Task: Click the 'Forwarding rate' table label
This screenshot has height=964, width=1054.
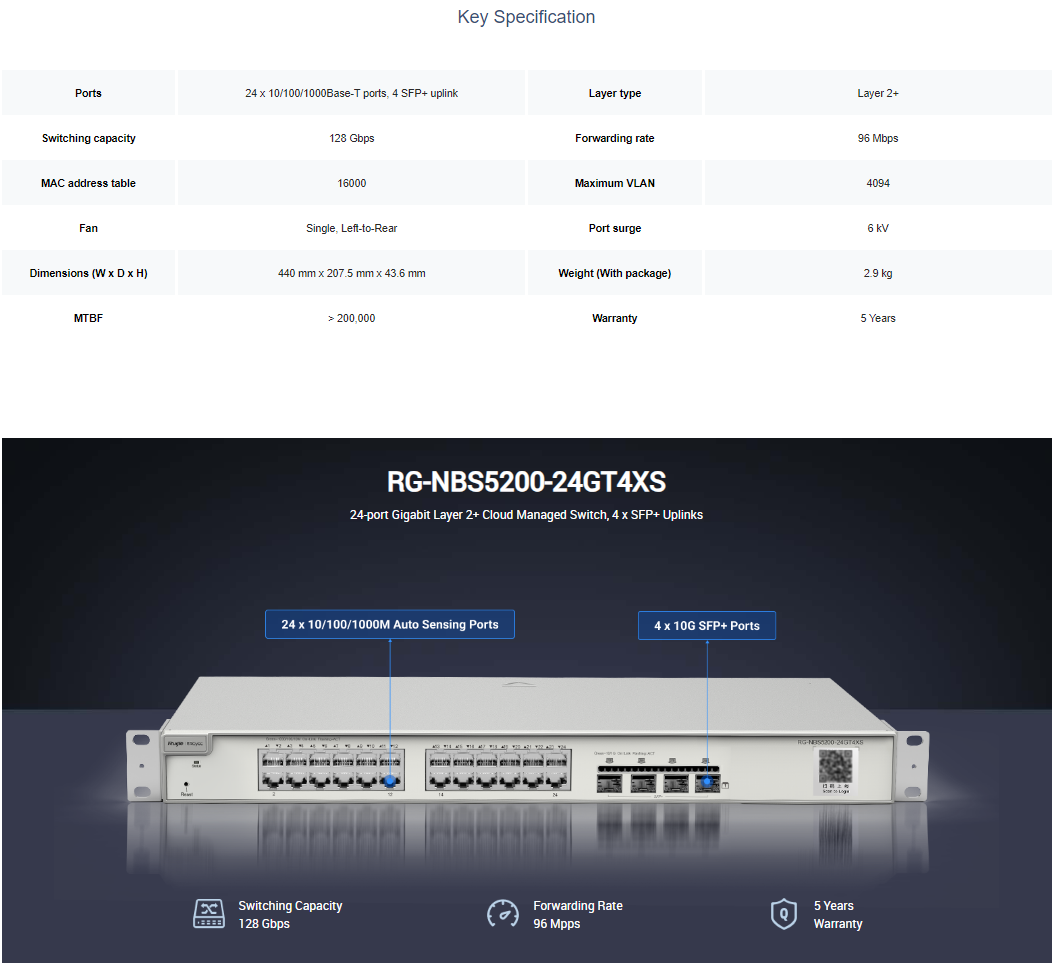Action: click(x=614, y=138)
